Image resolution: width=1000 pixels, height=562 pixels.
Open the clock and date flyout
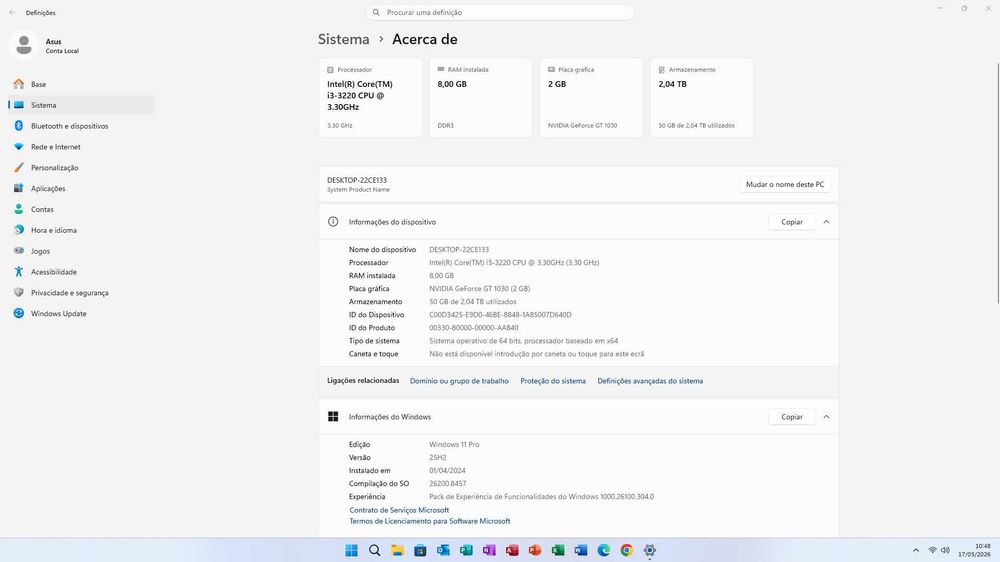point(974,550)
